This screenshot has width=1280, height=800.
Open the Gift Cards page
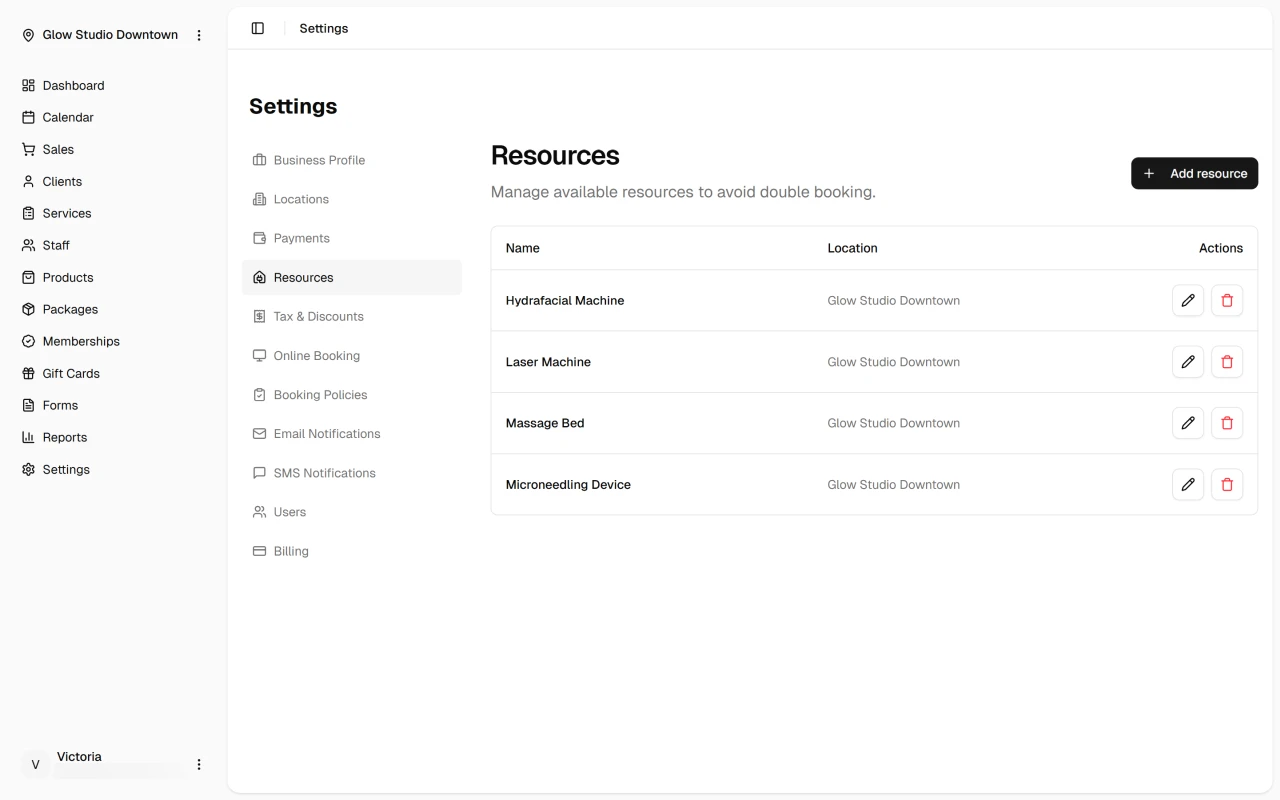point(113,373)
